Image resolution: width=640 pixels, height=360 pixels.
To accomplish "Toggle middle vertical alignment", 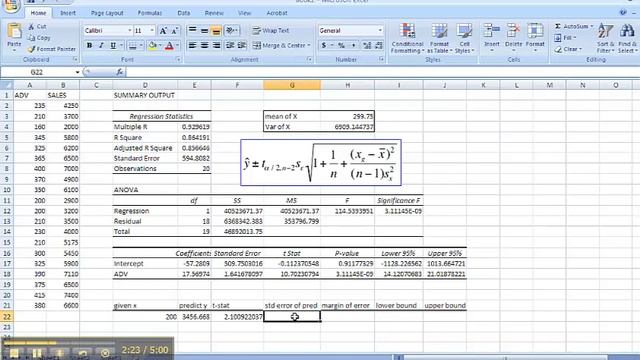I will (204, 31).
